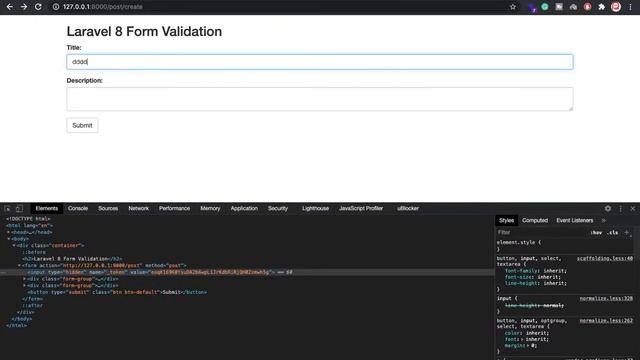
Task: Switch to the Security tab
Action: click(278, 209)
